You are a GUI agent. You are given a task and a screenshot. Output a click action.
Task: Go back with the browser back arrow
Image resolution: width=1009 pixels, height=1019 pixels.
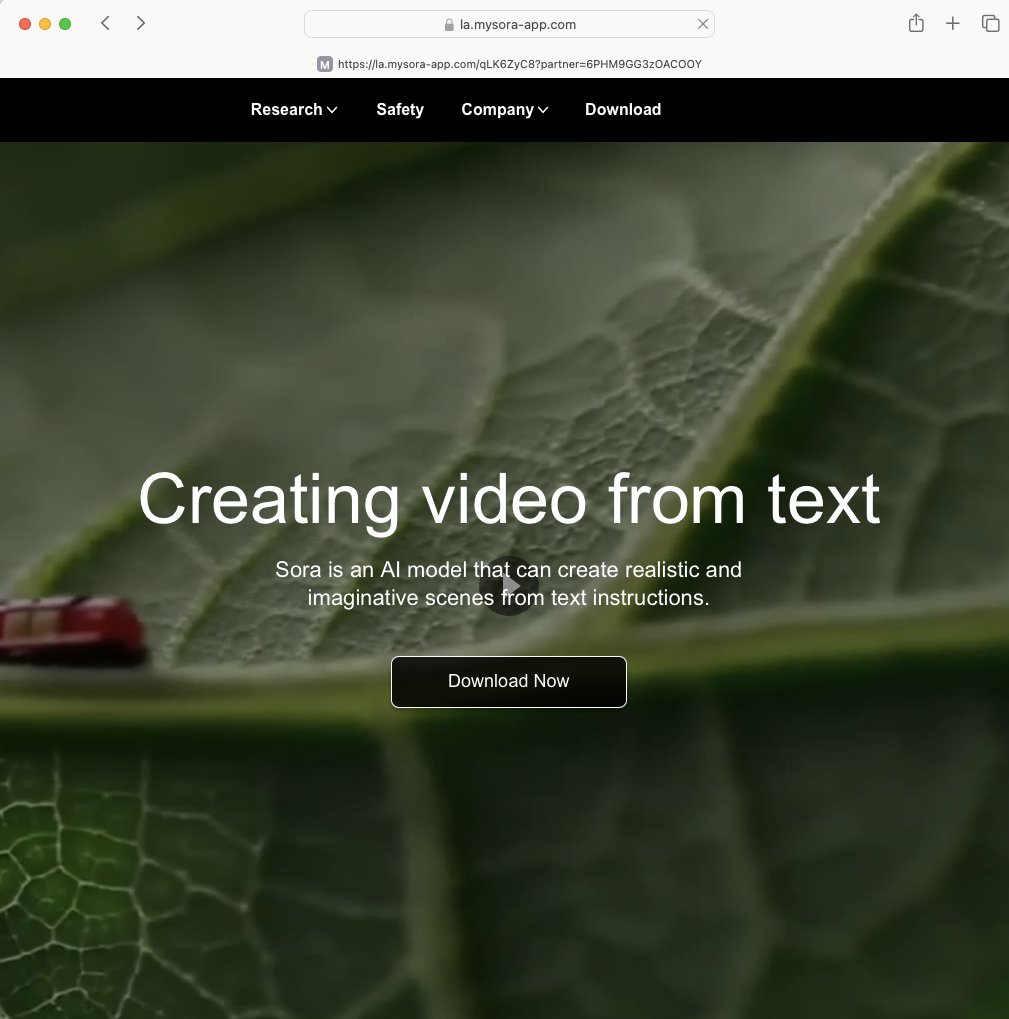pyautogui.click(x=105, y=23)
